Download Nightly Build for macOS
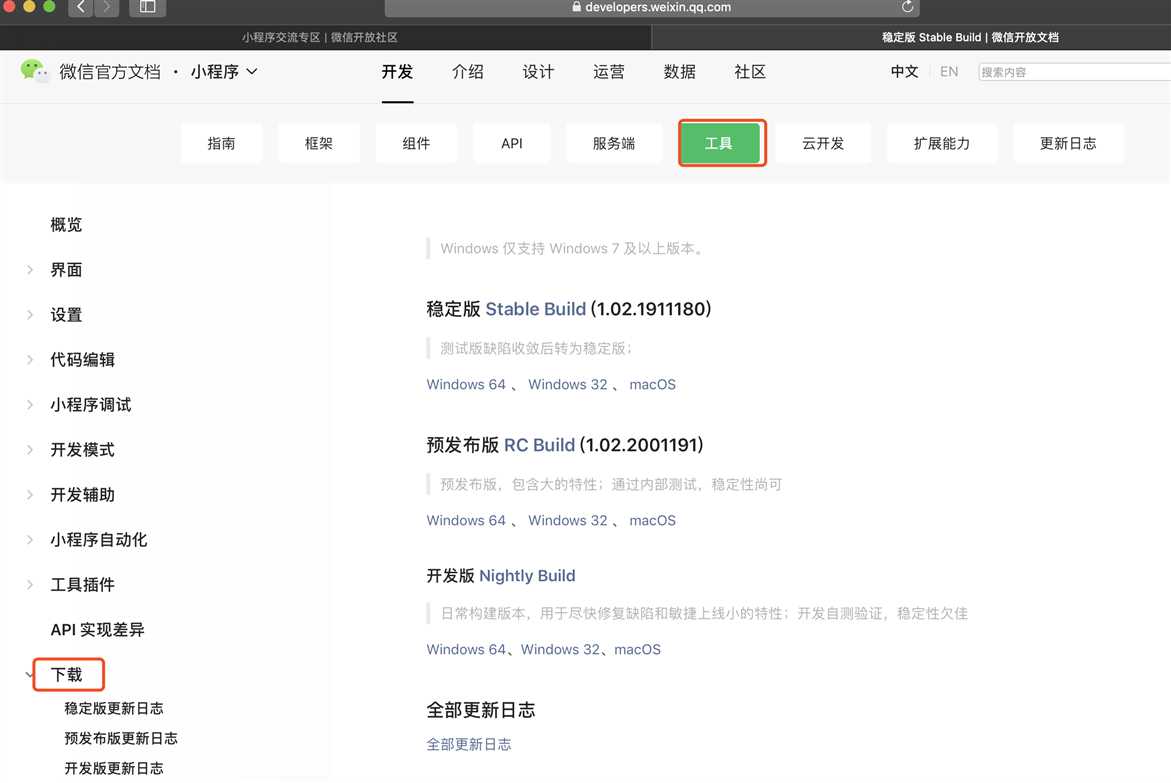The width and height of the screenshot is (1171, 783). point(637,650)
